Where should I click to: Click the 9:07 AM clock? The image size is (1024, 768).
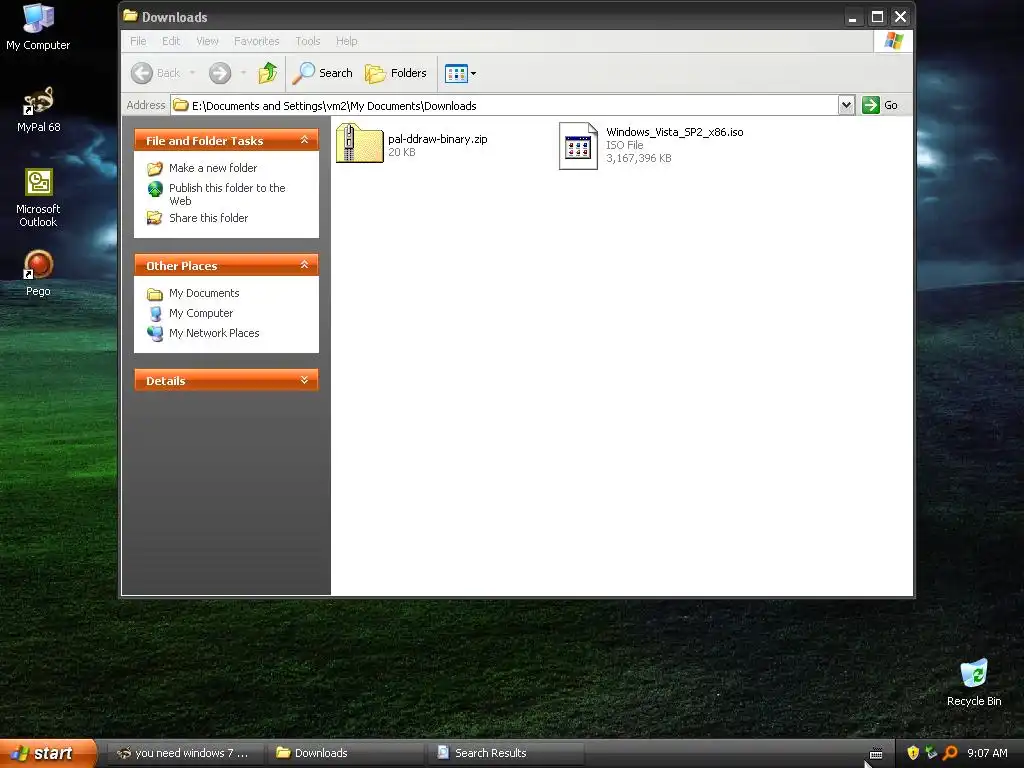coord(987,753)
